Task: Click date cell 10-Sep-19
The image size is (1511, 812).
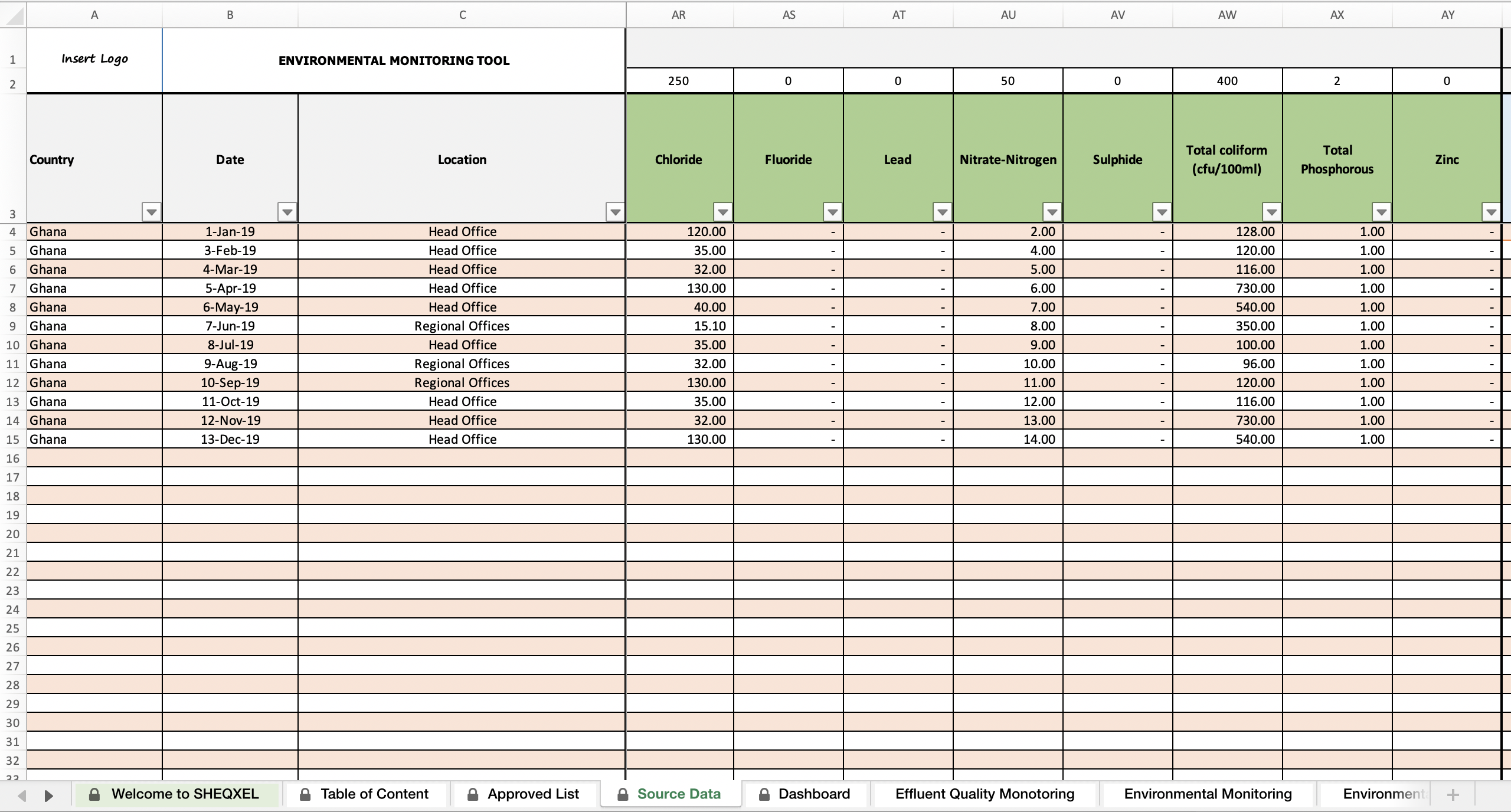Action: click(230, 383)
